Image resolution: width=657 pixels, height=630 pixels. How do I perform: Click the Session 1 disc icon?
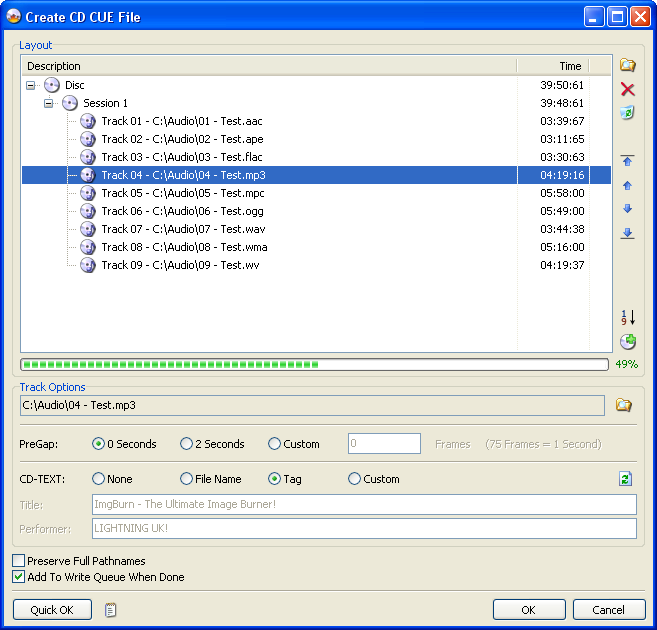pyautogui.click(x=70, y=103)
